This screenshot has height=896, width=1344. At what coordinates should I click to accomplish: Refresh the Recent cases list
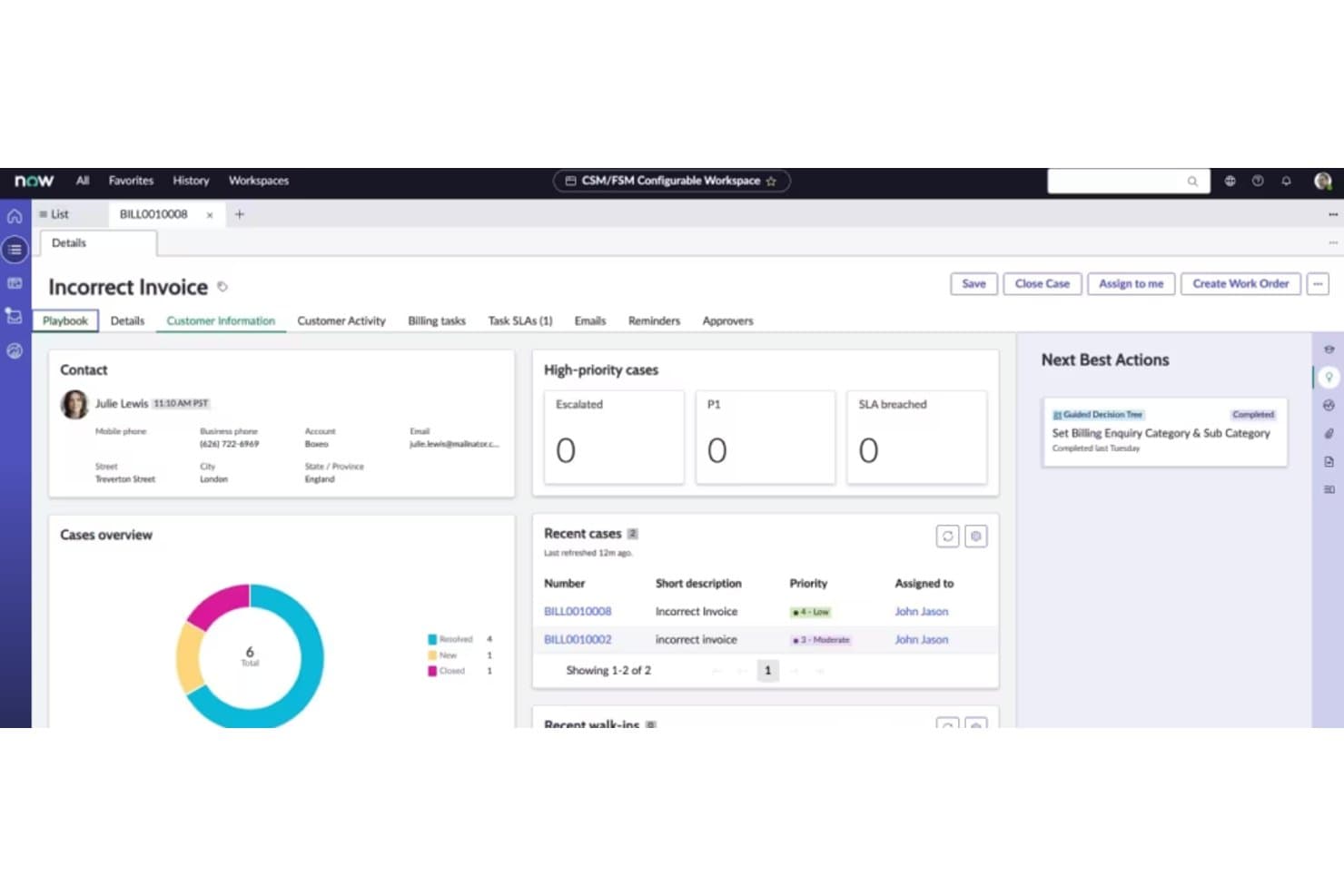947,537
